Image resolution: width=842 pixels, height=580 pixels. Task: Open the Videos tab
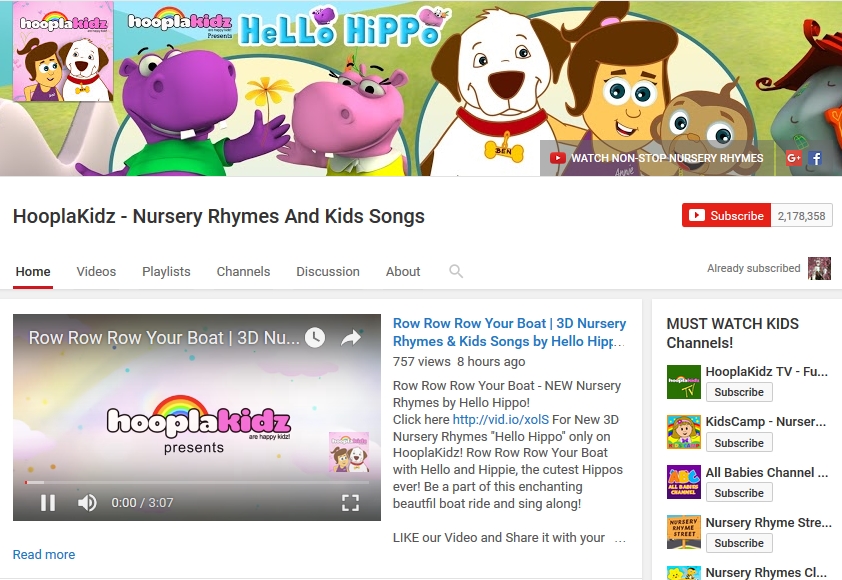[x=96, y=271]
